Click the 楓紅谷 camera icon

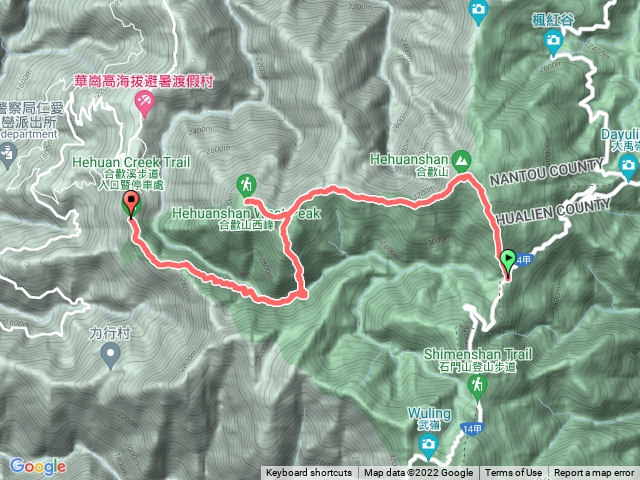[553, 41]
